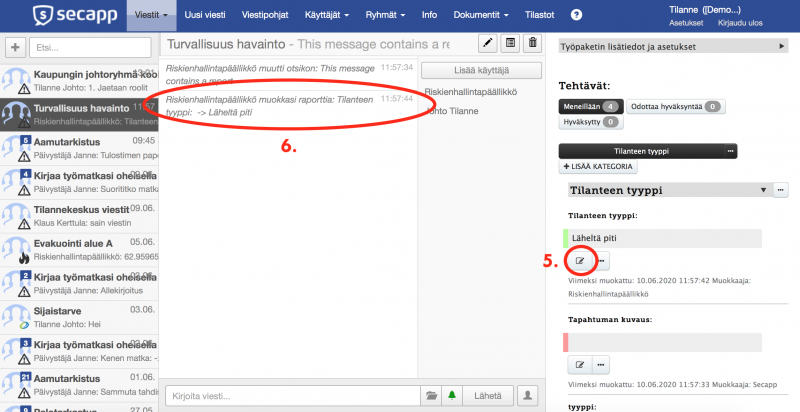Image resolution: width=800 pixels, height=412 pixels.
Task: Click the folder attachment icon in message bar
Action: pyautogui.click(x=431, y=395)
